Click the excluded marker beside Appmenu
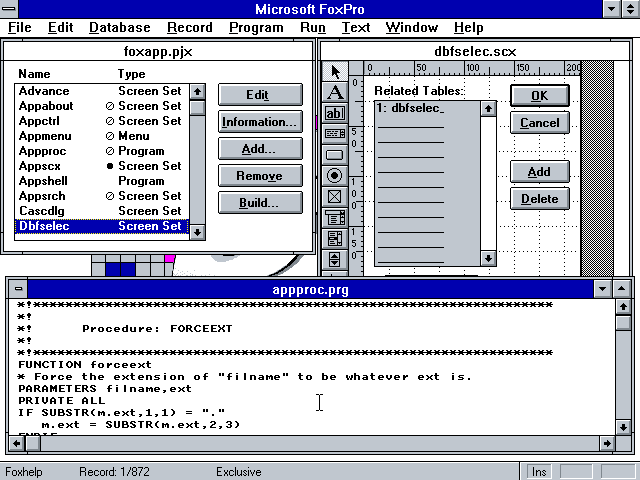 pyautogui.click(x=109, y=136)
